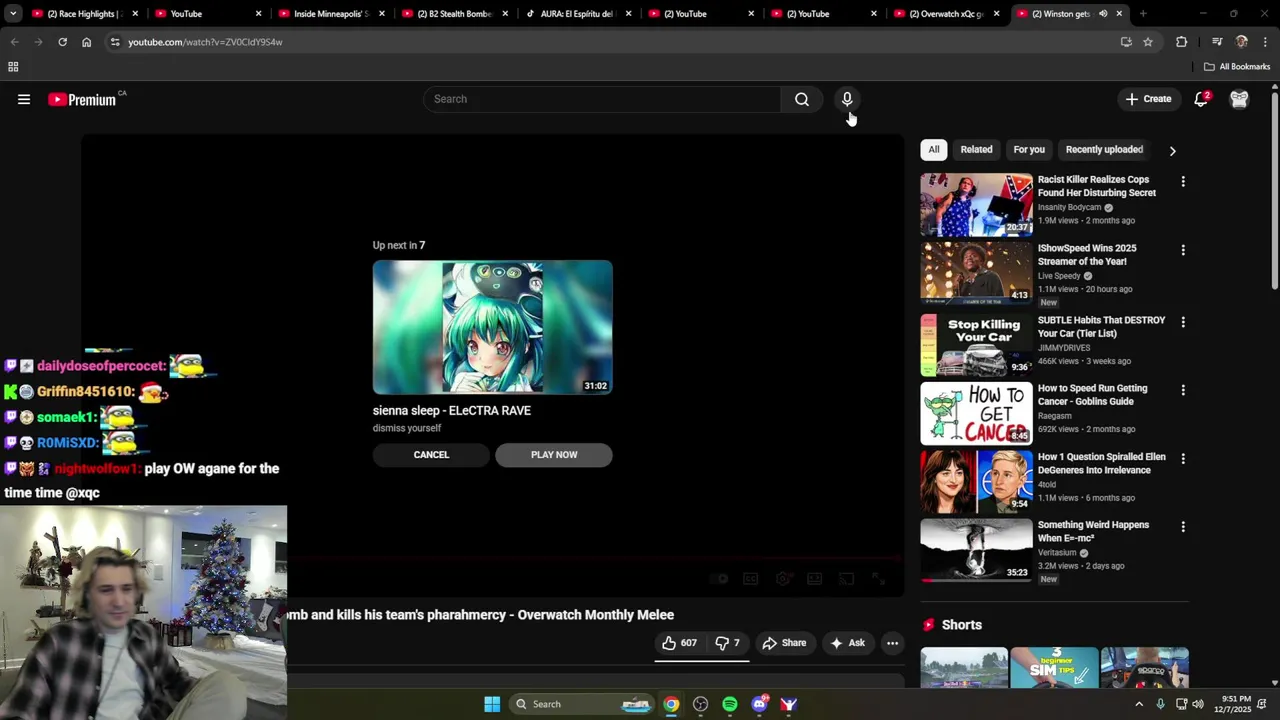Open How to Get Cancer thumbnail
This screenshot has width=1280, height=720.
(x=976, y=413)
